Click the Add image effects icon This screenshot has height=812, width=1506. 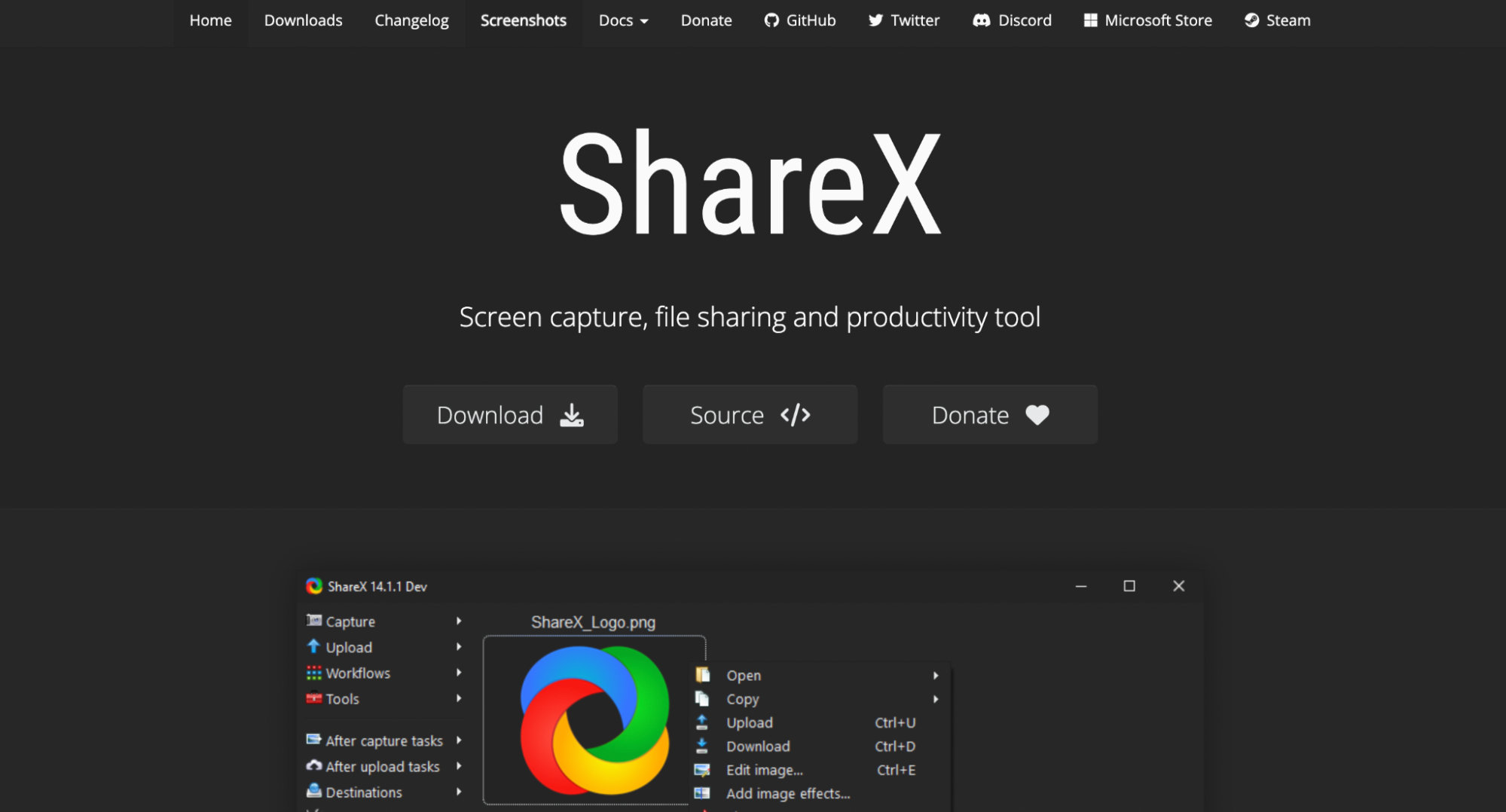tap(702, 793)
